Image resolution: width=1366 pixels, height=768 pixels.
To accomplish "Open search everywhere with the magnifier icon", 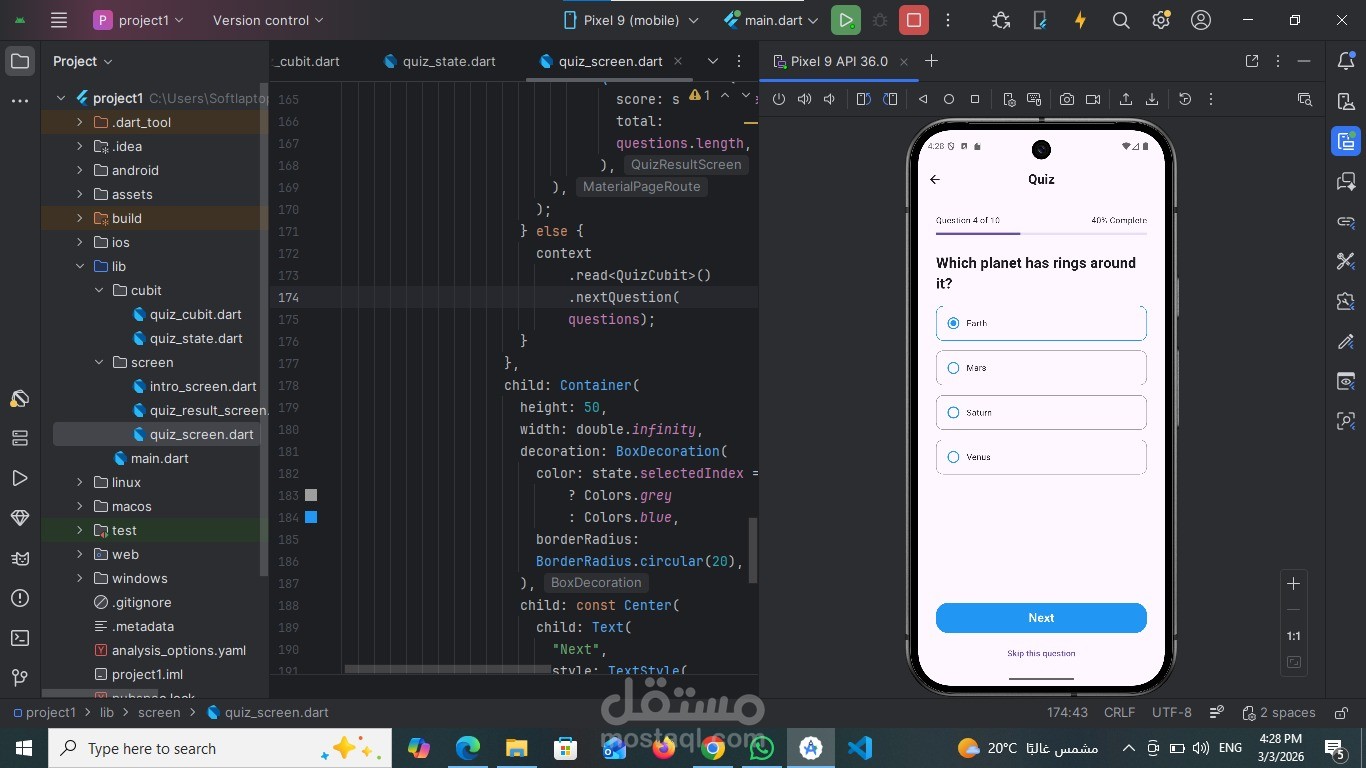I will [x=1120, y=20].
